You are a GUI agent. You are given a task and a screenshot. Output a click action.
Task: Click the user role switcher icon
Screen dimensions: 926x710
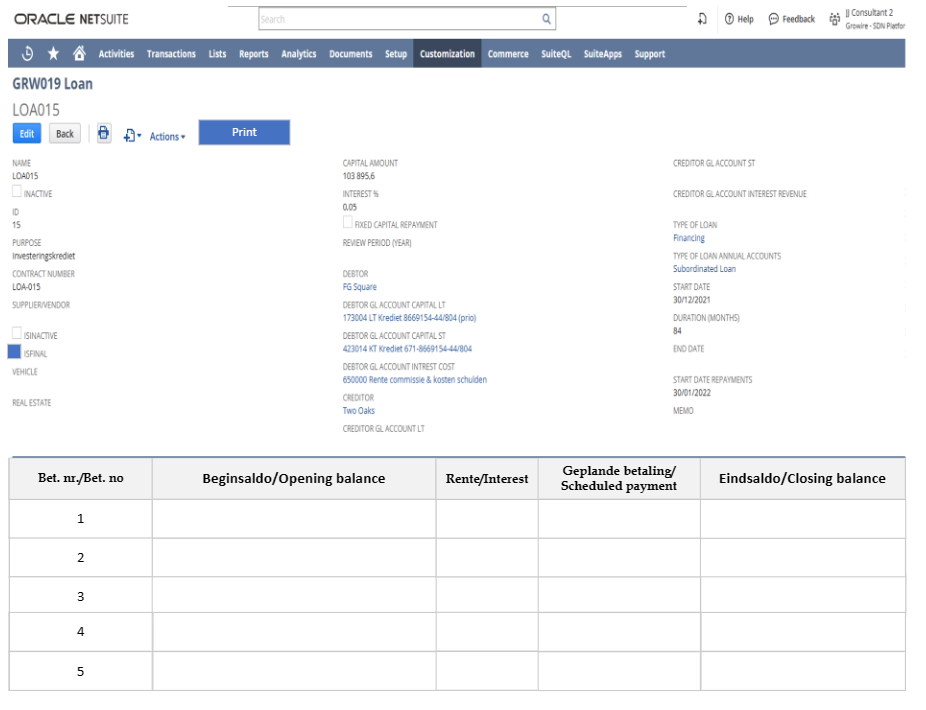pyautogui.click(x=835, y=19)
